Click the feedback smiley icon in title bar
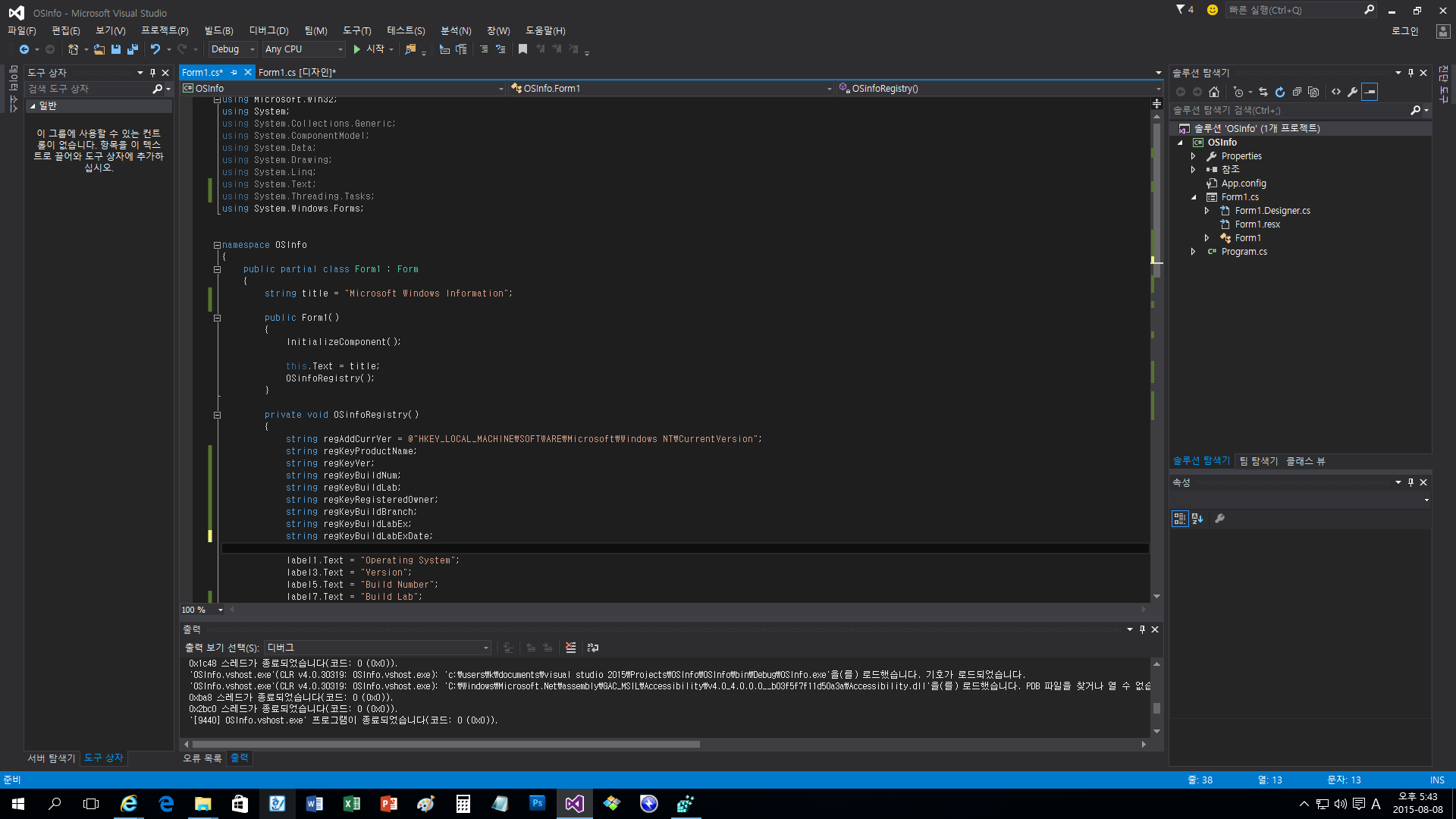 point(1213,10)
